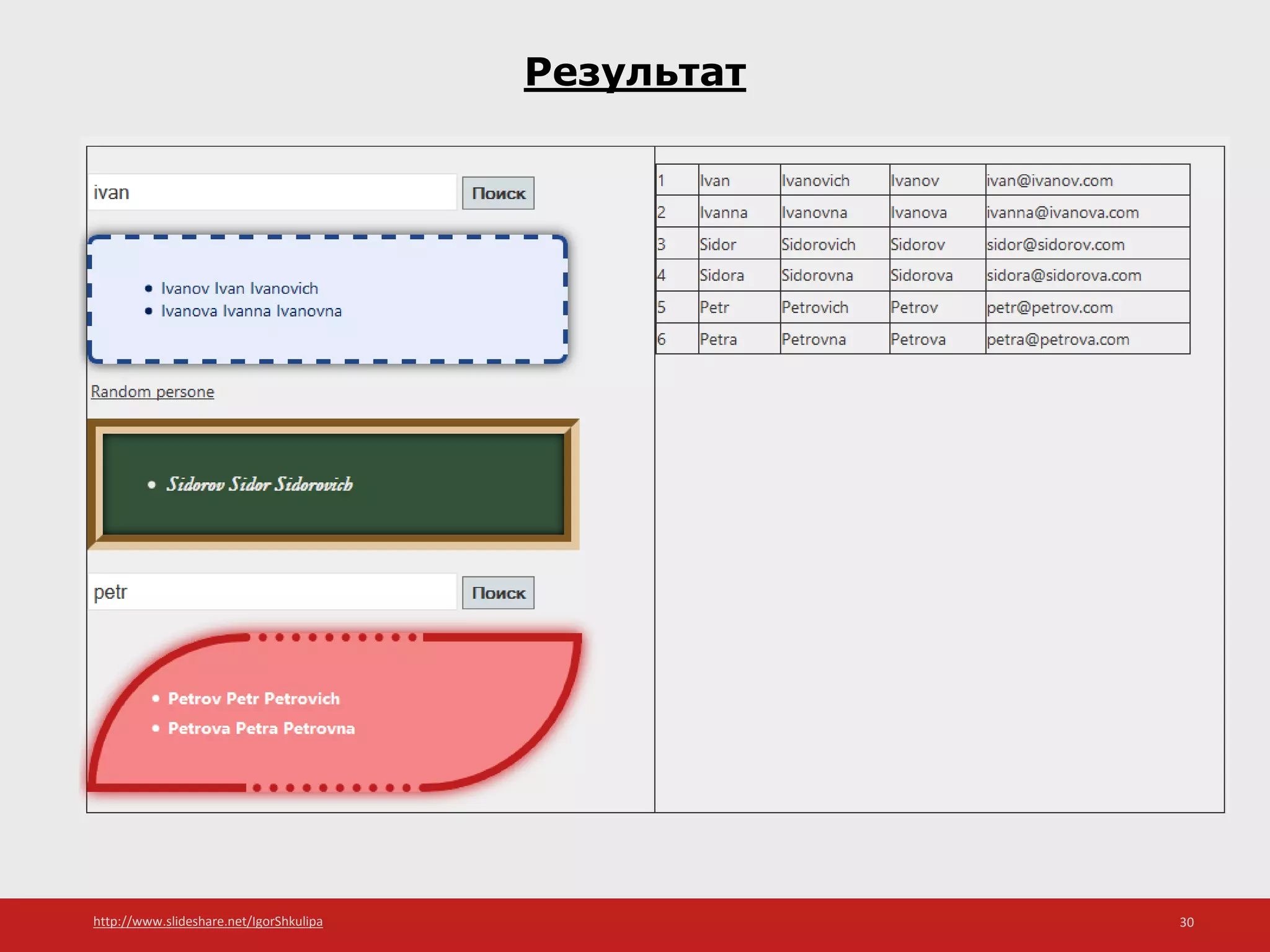Click row number cell '3'

[x=677, y=244]
